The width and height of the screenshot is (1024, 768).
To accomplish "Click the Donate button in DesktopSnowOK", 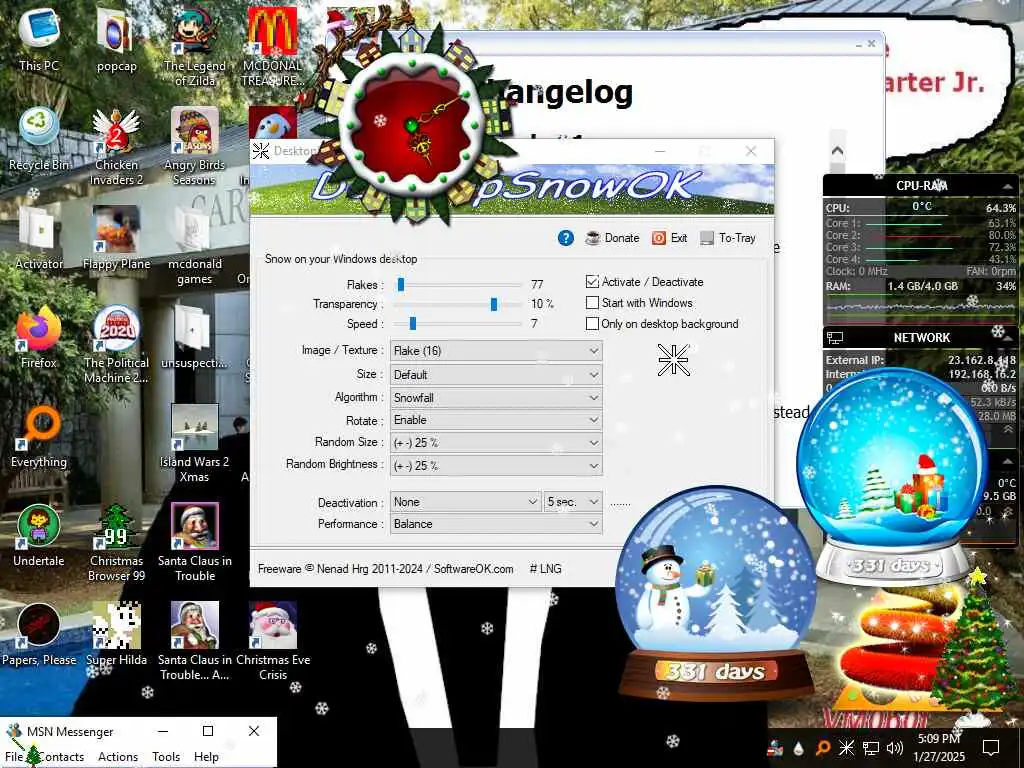I will [x=613, y=238].
